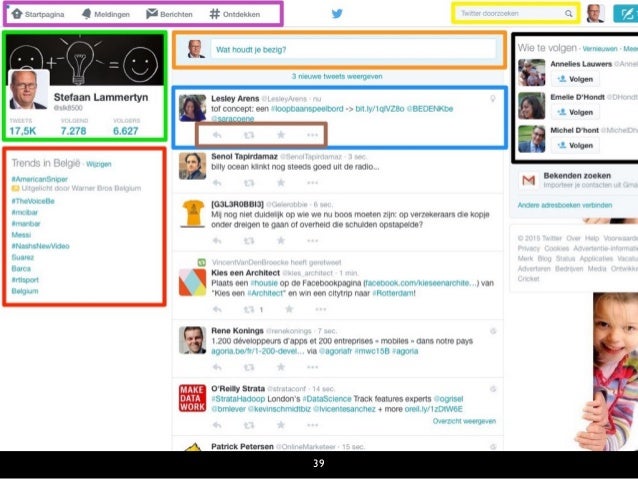This screenshot has height=479, width=638.
Task: Open the Berichten messages tab
Action: 169,14
